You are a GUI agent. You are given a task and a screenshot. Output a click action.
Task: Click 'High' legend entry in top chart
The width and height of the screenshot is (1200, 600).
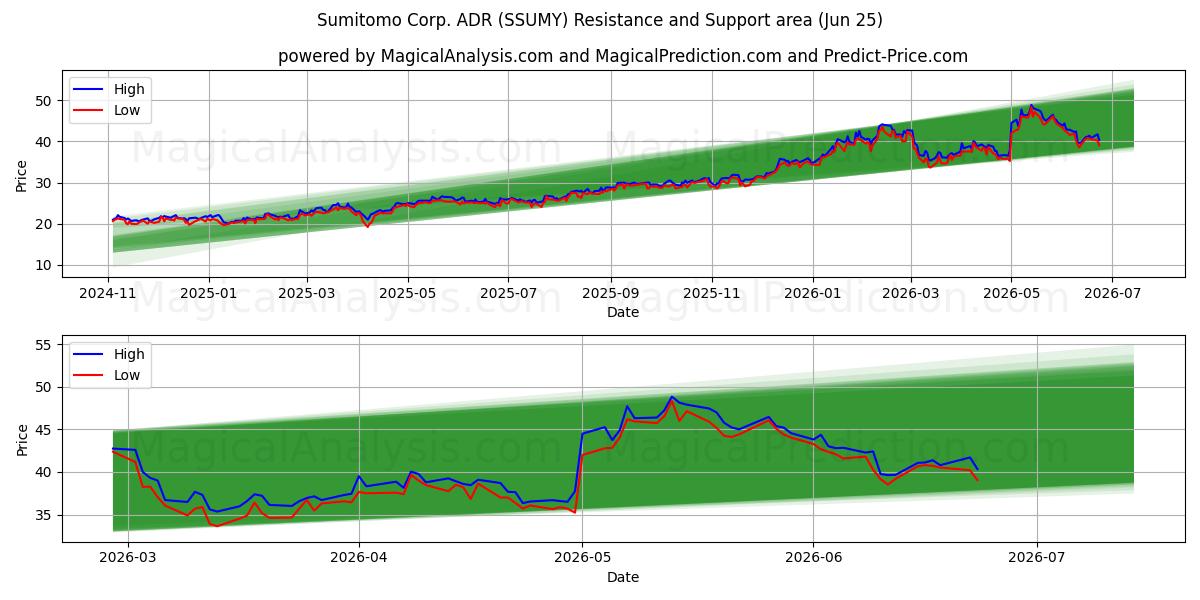coord(129,89)
